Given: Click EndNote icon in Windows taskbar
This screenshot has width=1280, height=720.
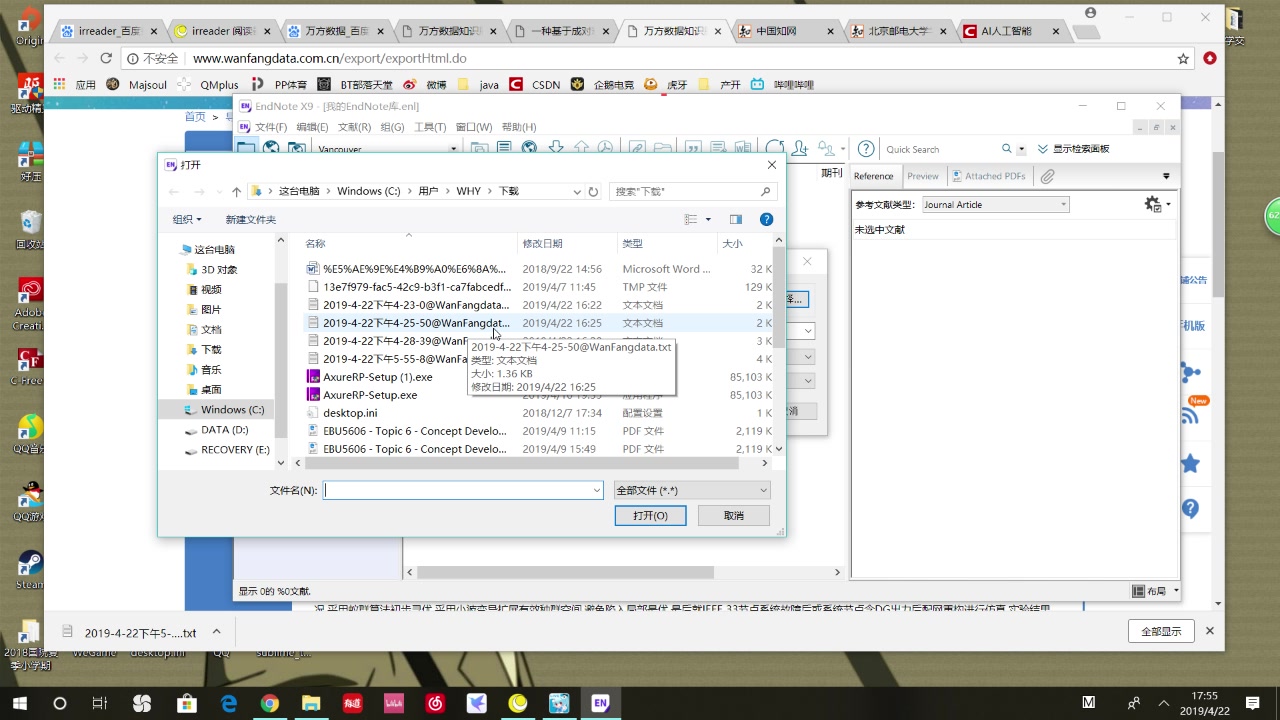Looking at the screenshot, I should 600,704.
